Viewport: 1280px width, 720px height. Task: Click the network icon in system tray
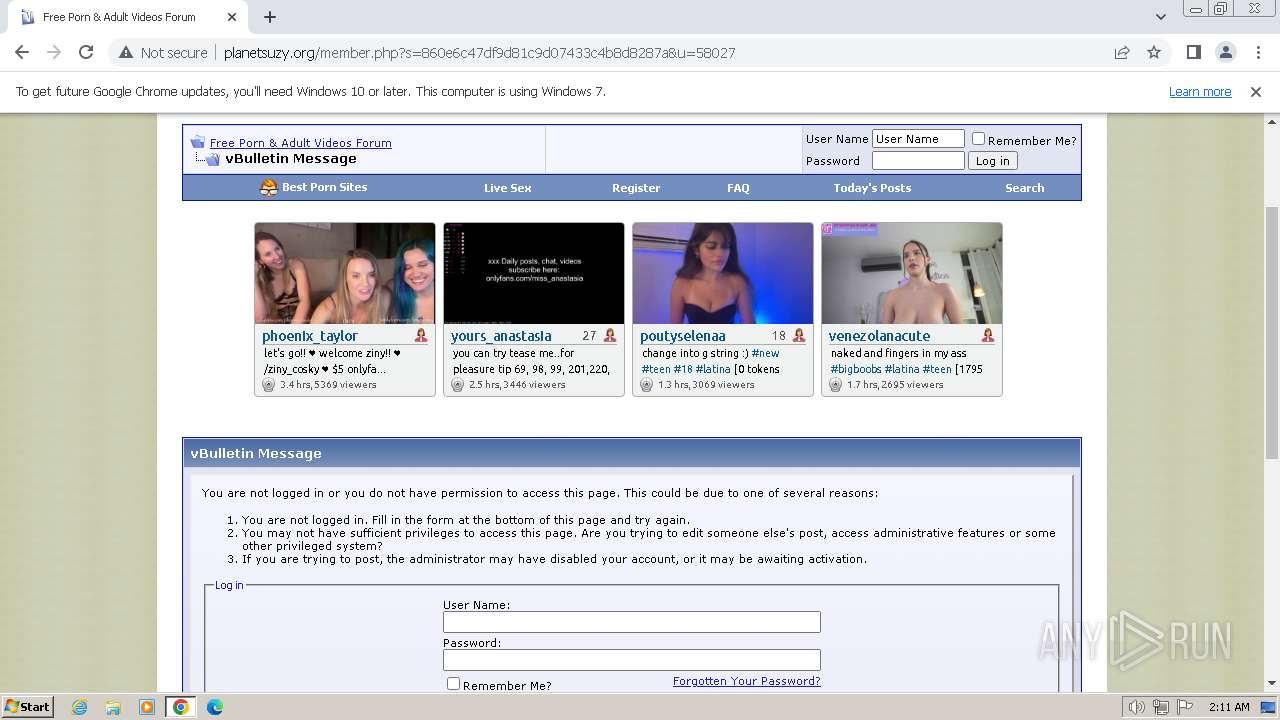coord(1160,707)
